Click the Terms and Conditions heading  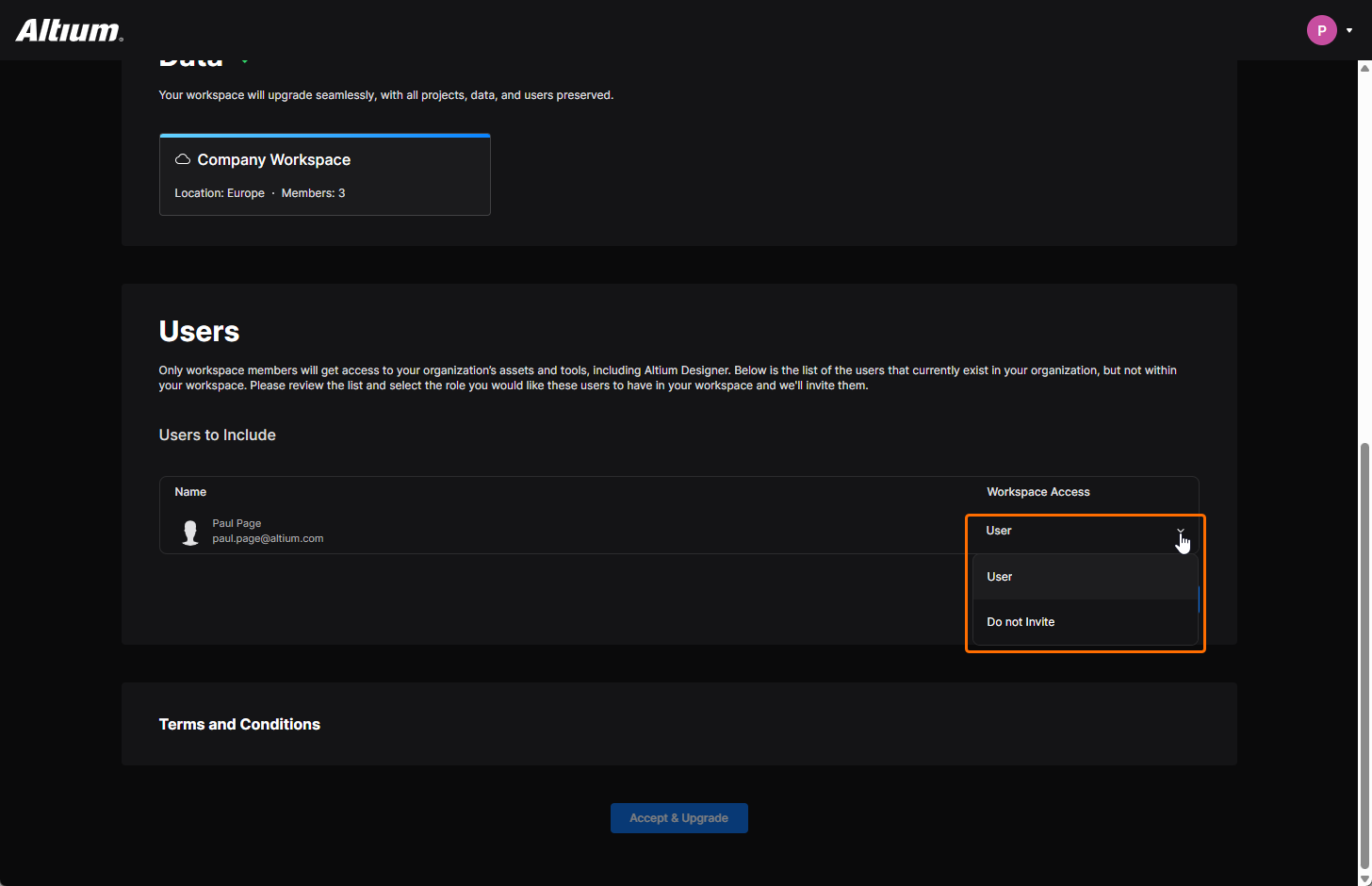239,724
